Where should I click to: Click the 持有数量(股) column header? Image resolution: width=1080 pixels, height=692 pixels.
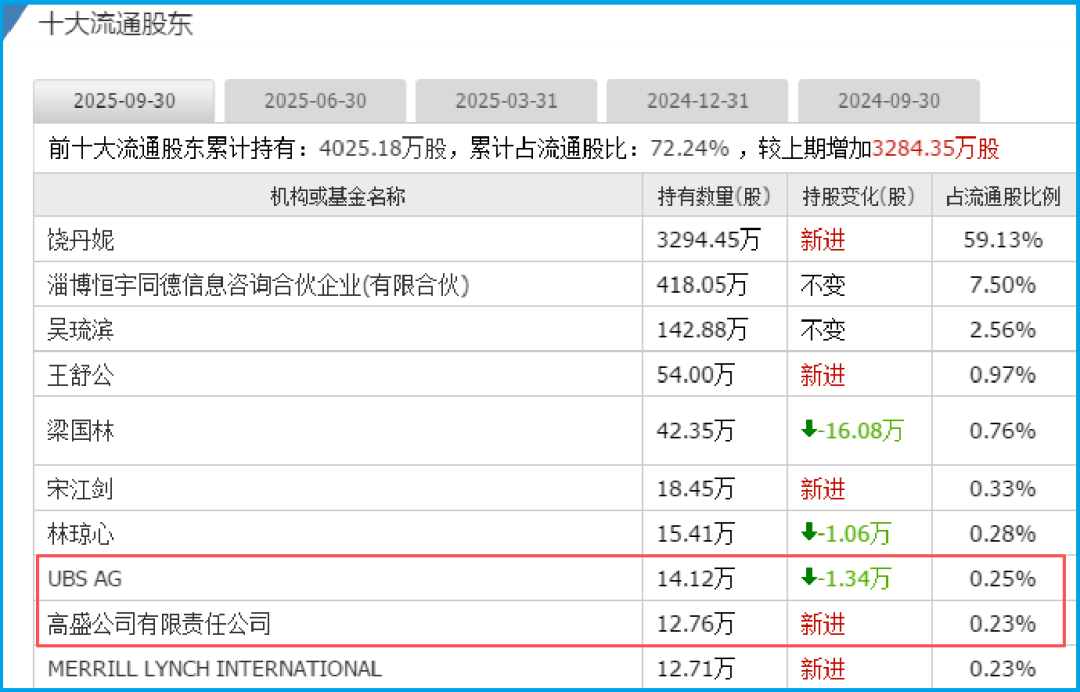[x=714, y=196]
